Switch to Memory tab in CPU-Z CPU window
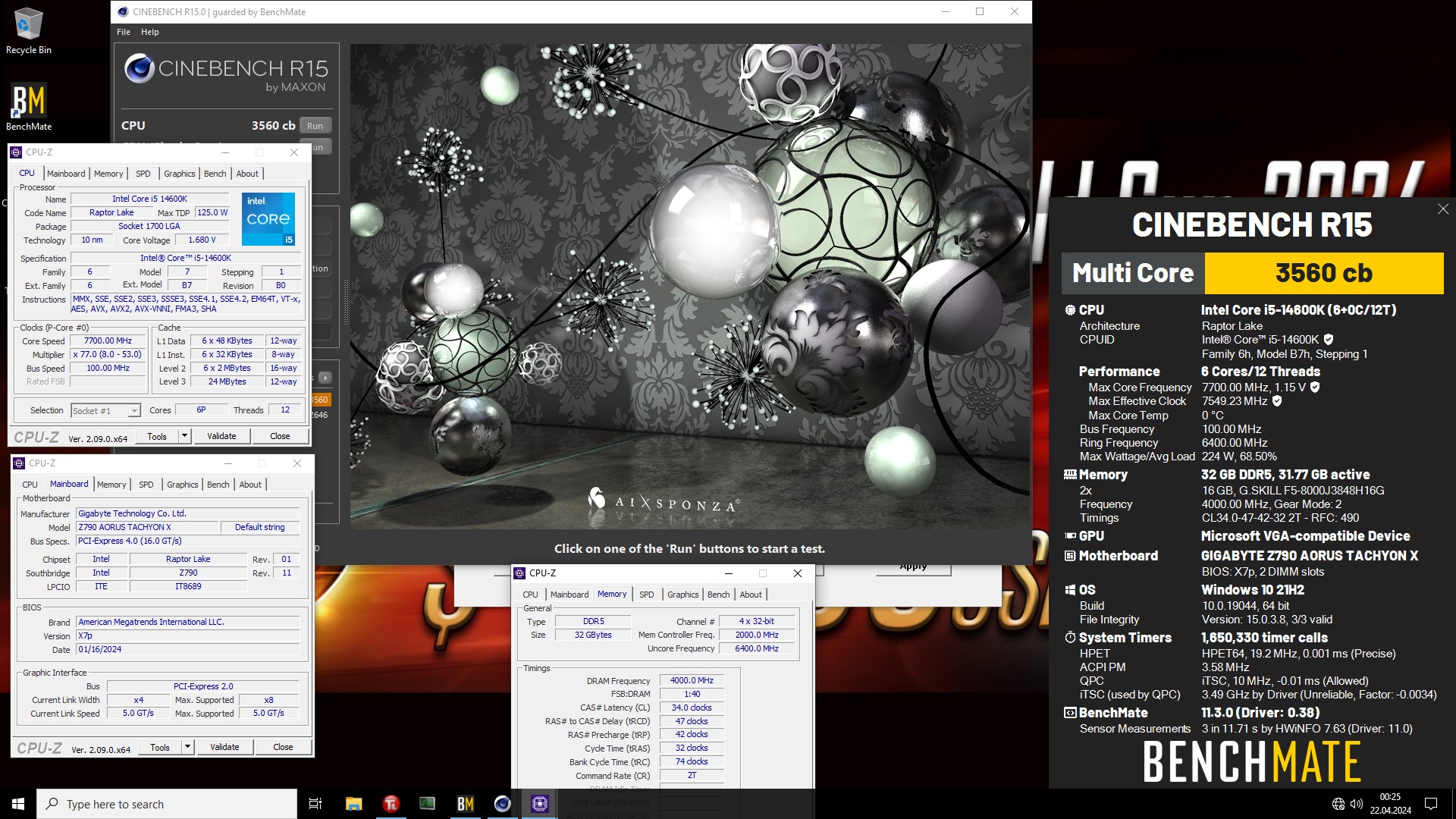1456x819 pixels. (x=108, y=174)
